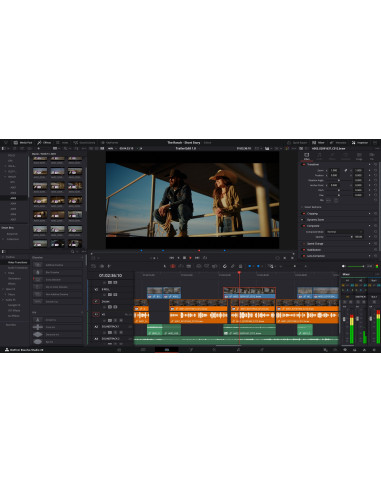Viewport: 381px width, 492px height.
Task: Open the Project Manager home icon in the bottom bar
Action: pyautogui.click(x=364, y=350)
